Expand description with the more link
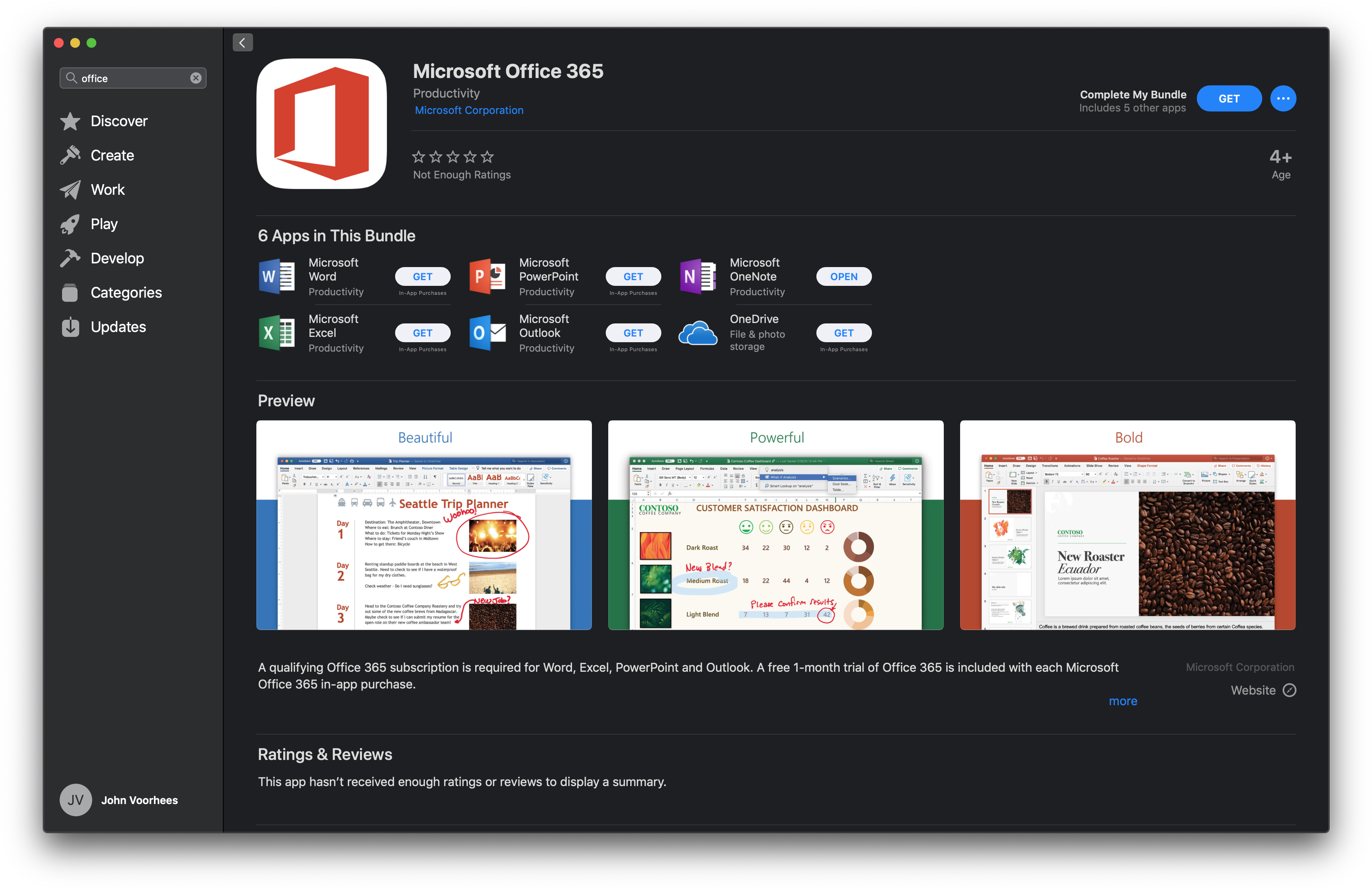 click(x=1123, y=701)
